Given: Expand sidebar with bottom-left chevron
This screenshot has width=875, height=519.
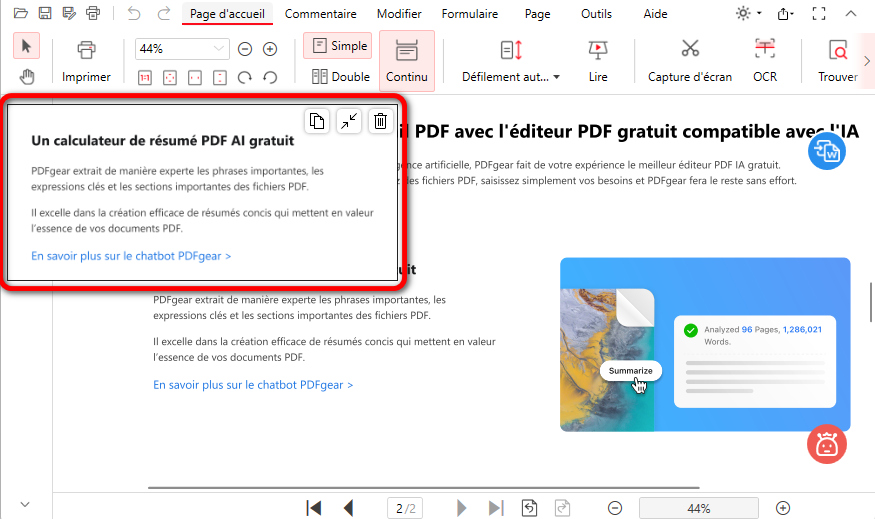Looking at the screenshot, I should click(25, 504).
